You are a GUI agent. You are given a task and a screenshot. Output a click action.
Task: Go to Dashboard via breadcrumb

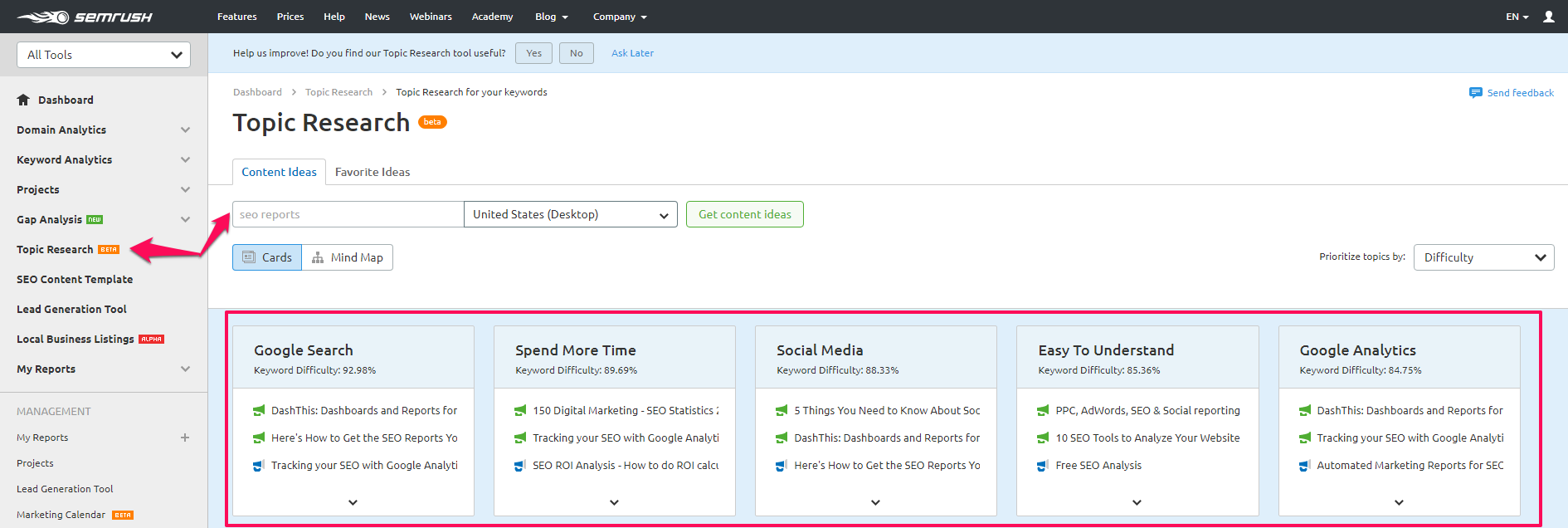[257, 92]
